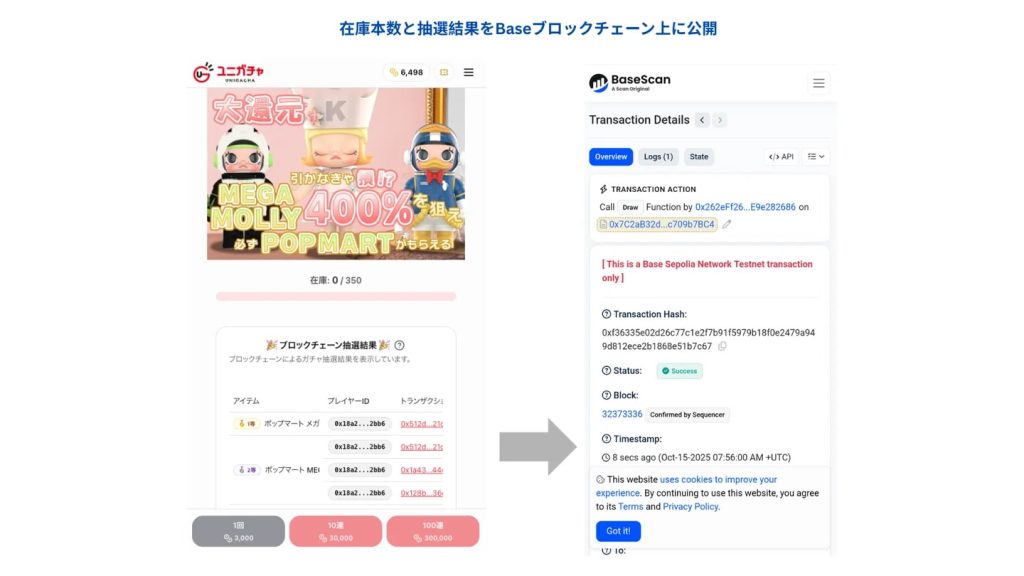Click the BaseScan logo
The image size is (1024, 576).
tap(630, 82)
